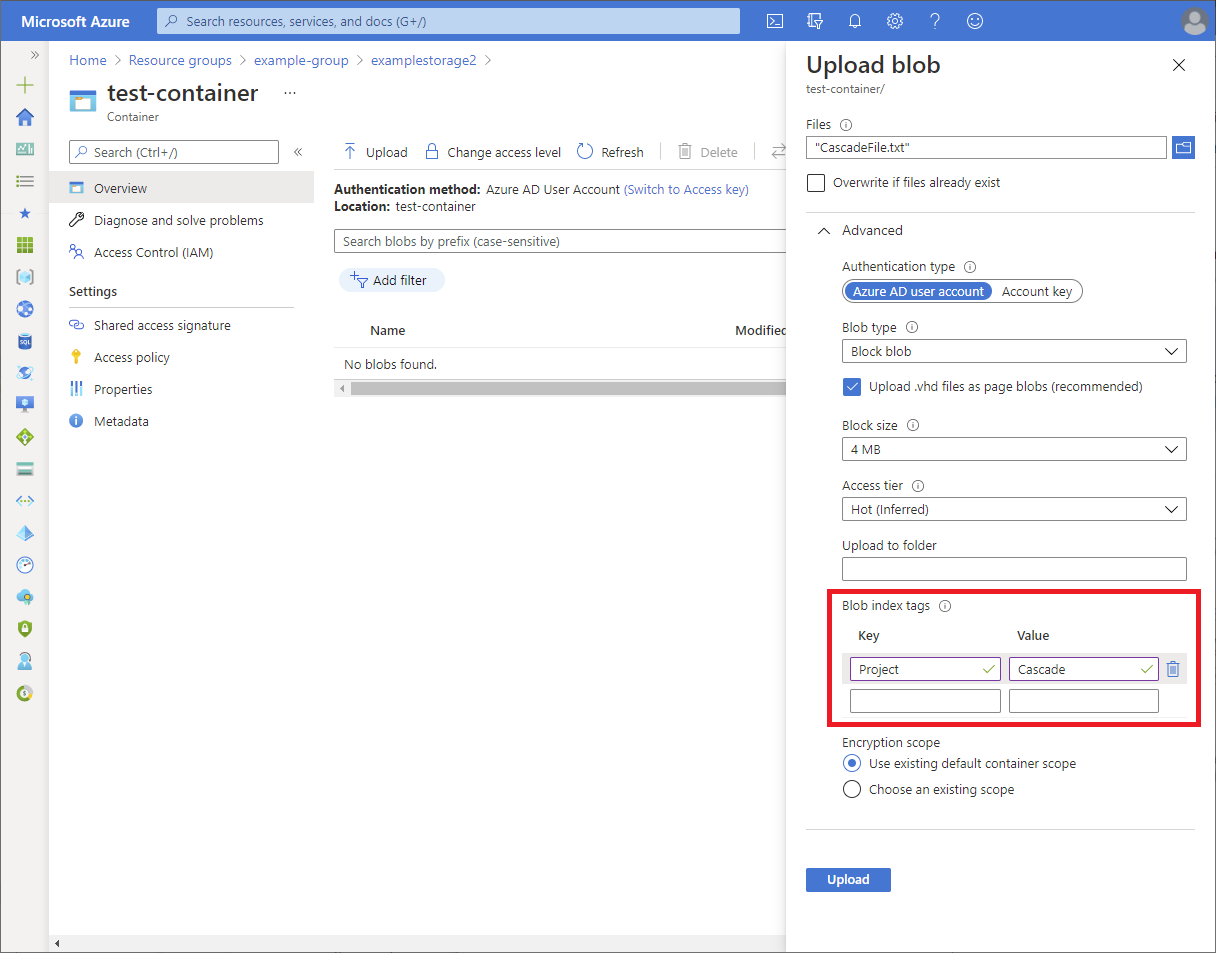
Task: Open the Access tier dropdown
Action: click(1014, 509)
